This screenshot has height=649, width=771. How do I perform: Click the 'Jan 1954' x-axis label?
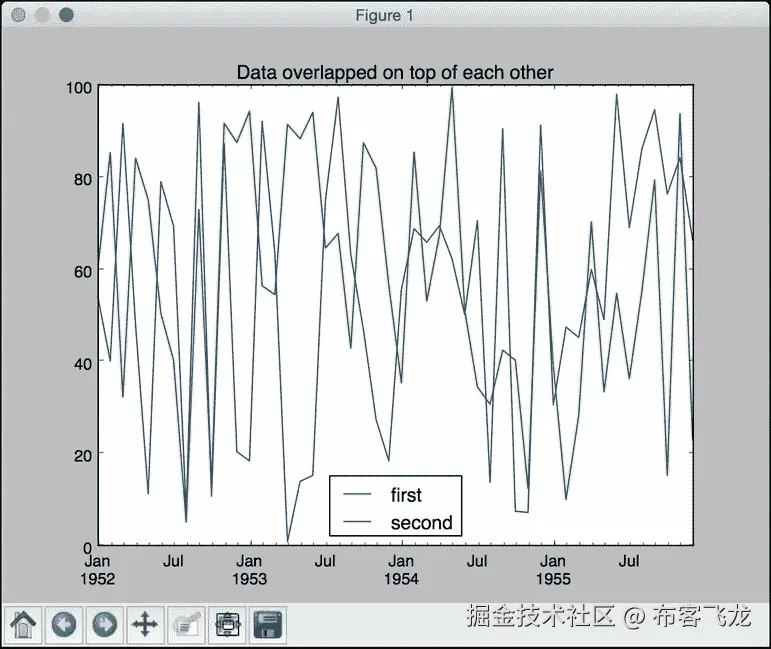click(x=401, y=570)
